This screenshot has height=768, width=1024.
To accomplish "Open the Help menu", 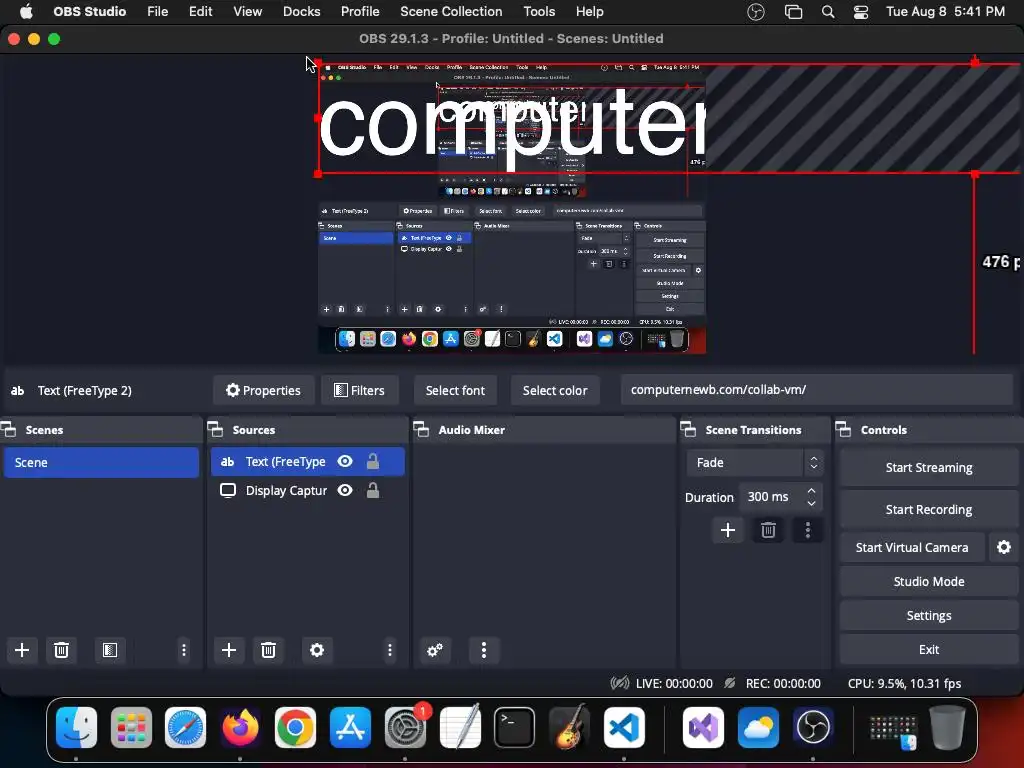I will [589, 12].
